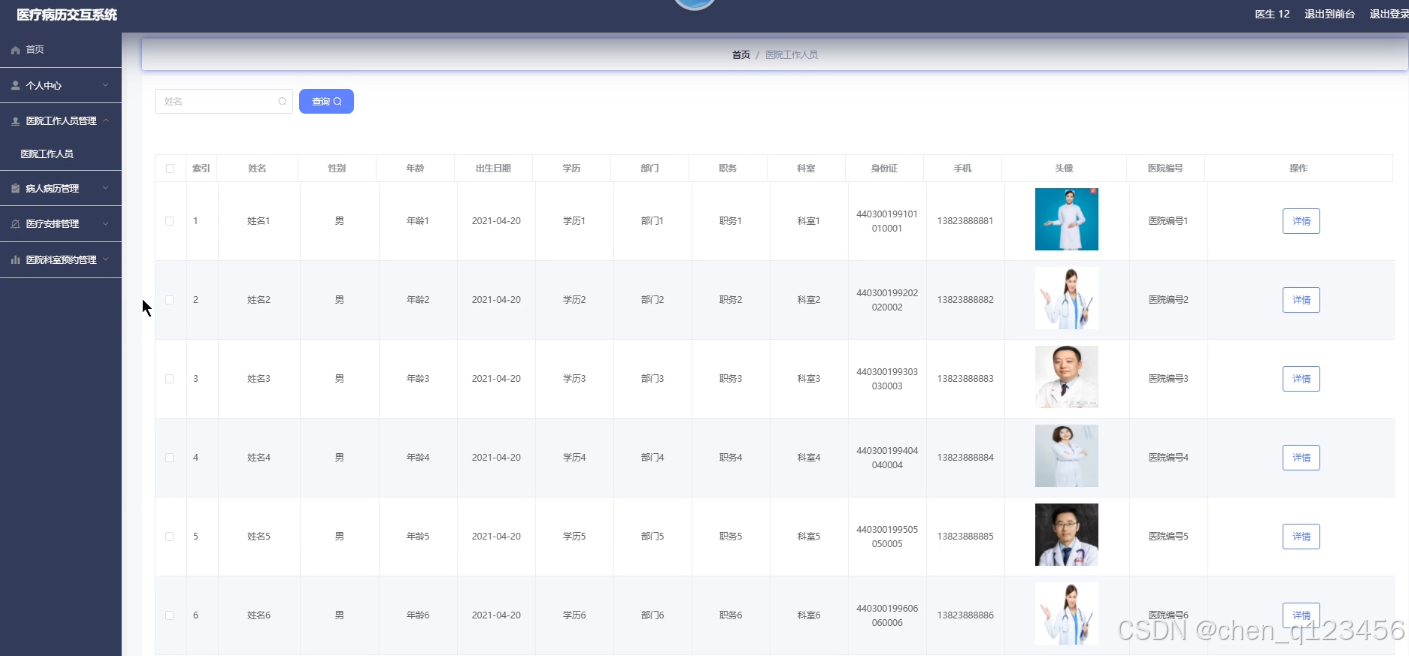Click 退出登录 in the top bar

(x=1389, y=14)
